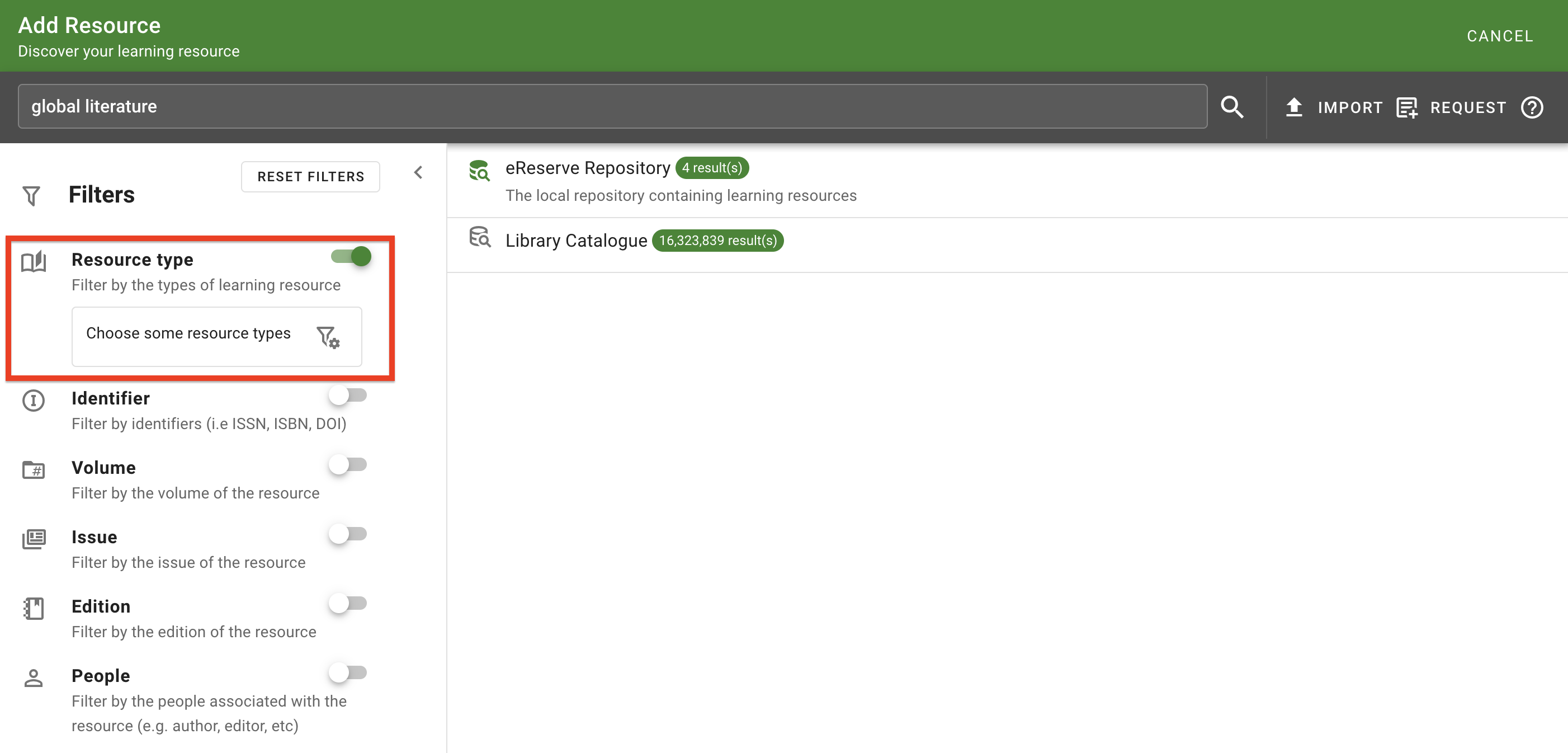Click the global literature search field
Image resolution: width=1568 pixels, height=753 pixels.
click(x=612, y=106)
